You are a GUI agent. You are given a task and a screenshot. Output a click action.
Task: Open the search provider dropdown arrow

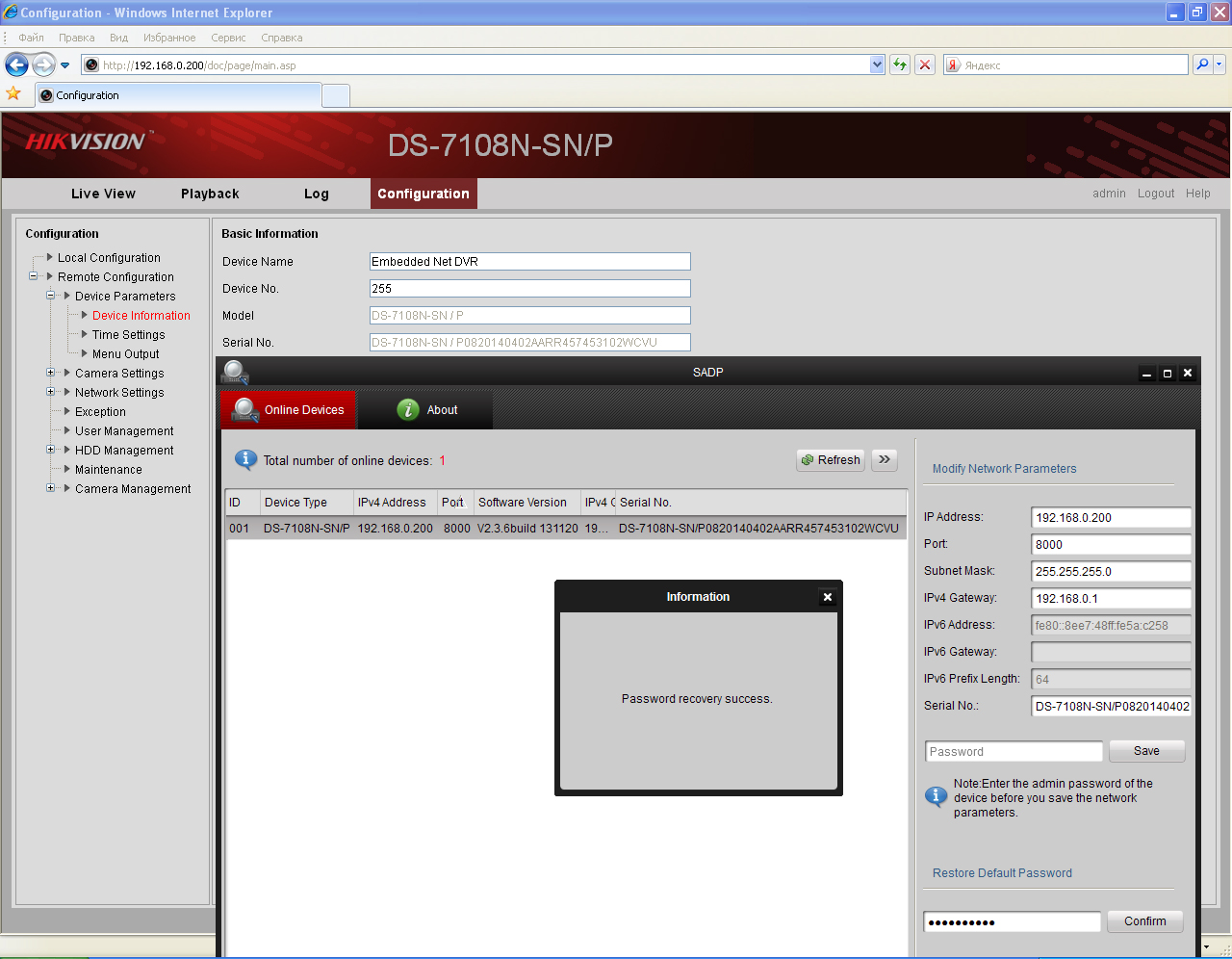(1219, 65)
